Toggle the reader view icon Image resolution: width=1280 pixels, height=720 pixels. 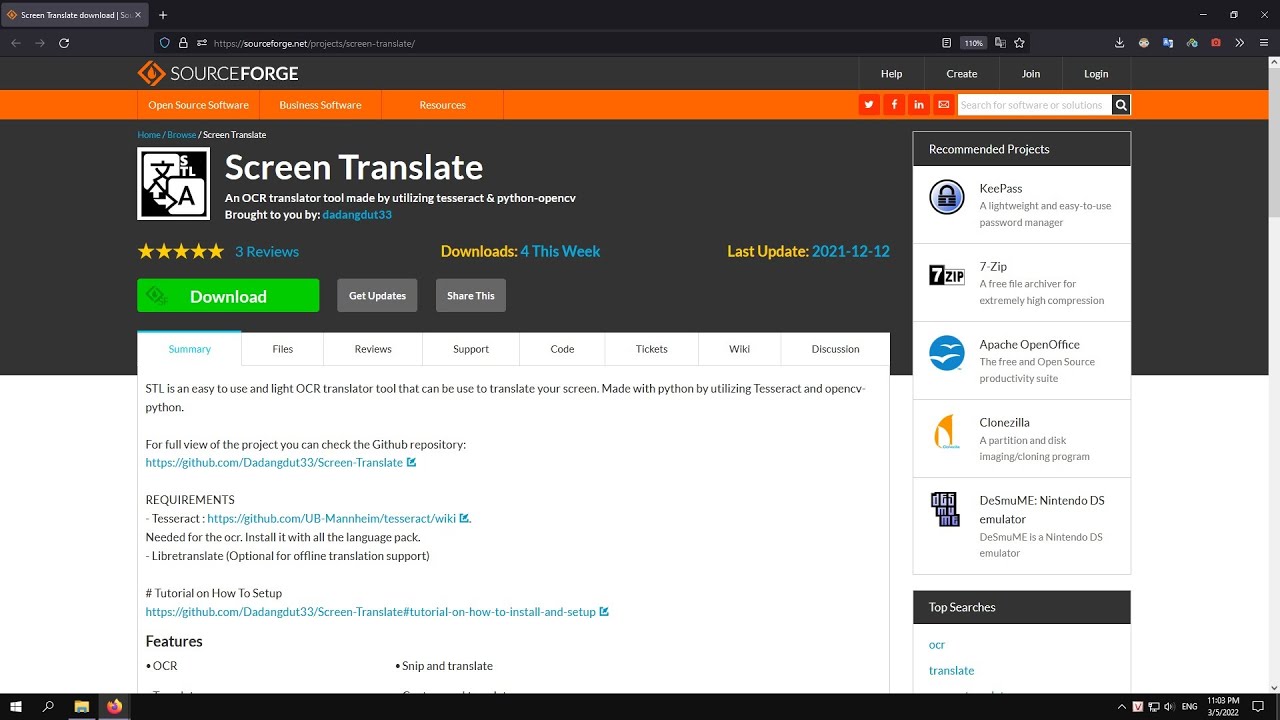946,43
